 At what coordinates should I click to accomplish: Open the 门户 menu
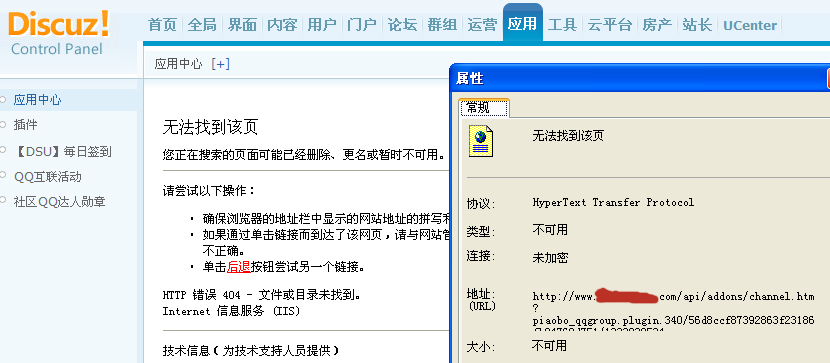(x=362, y=25)
